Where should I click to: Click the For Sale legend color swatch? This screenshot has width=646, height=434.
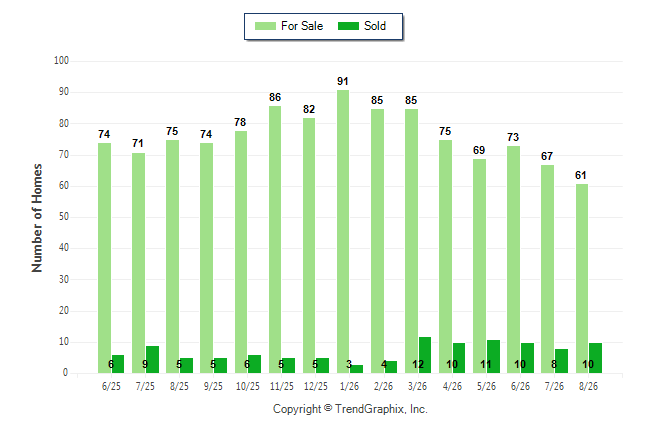(265, 26)
